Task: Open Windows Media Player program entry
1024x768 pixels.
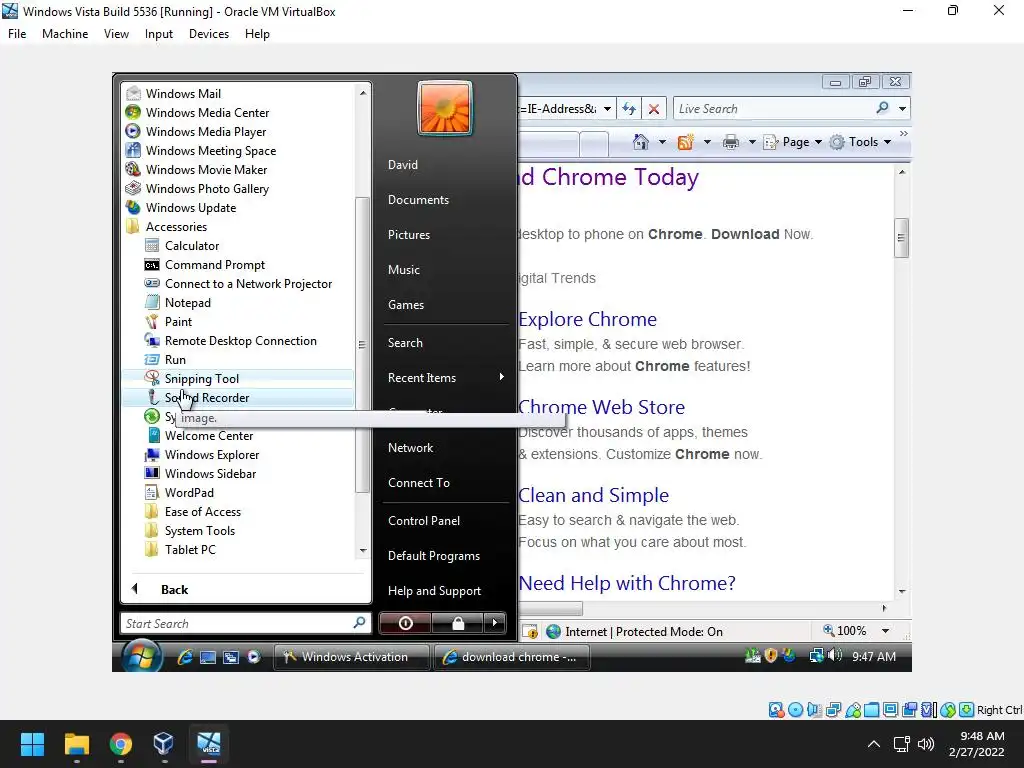Action: pos(206,131)
